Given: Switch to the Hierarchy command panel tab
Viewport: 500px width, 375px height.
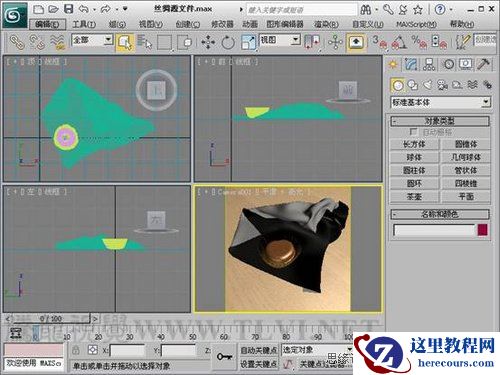Looking at the screenshot, I should [x=429, y=64].
